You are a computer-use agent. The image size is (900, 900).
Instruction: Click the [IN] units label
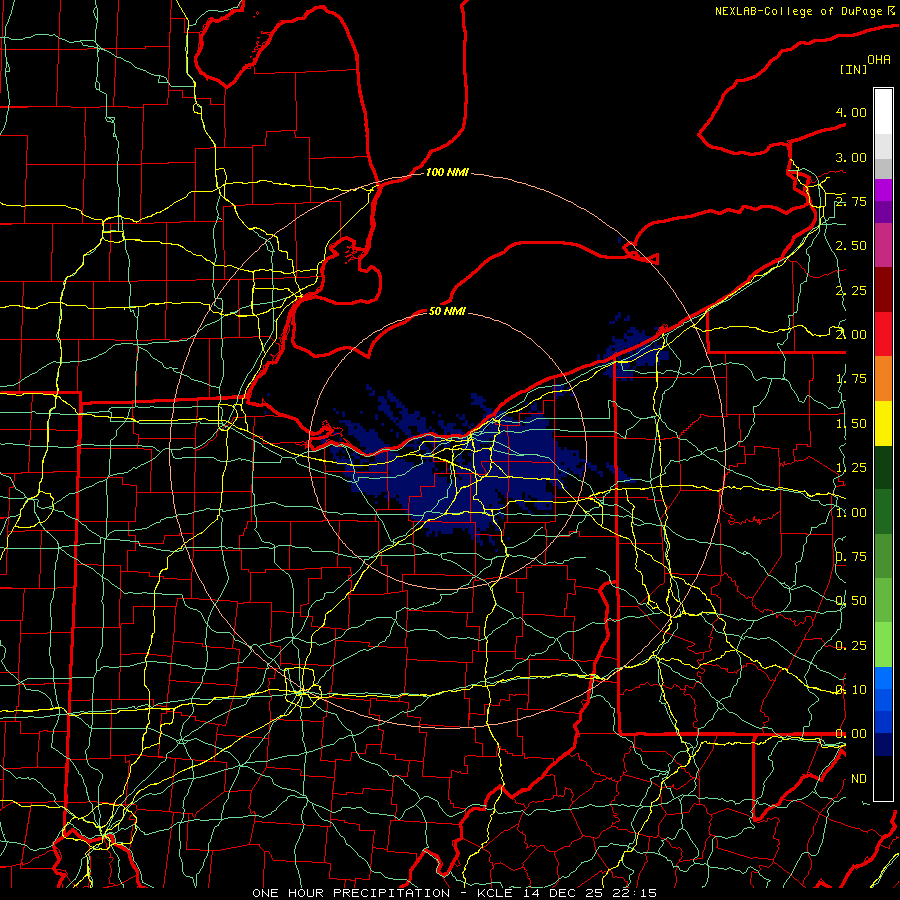[x=853, y=69]
